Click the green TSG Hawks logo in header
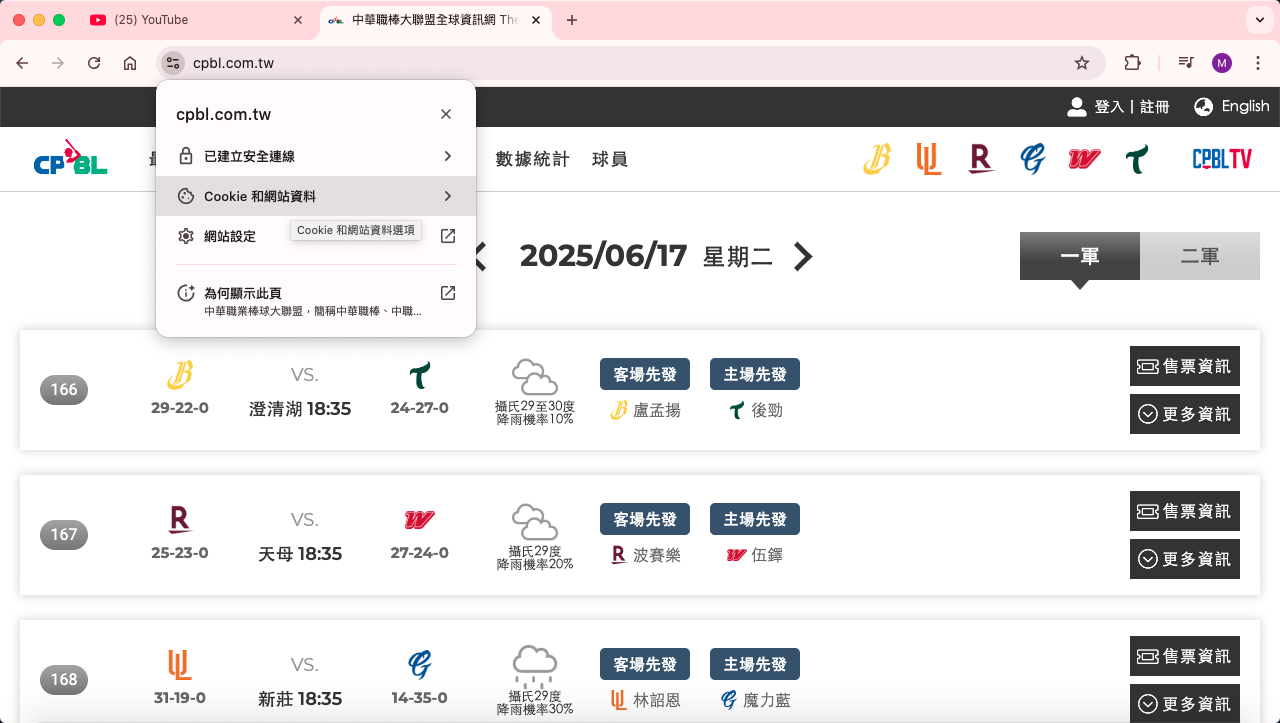Viewport: 1280px width, 723px height. click(1136, 159)
